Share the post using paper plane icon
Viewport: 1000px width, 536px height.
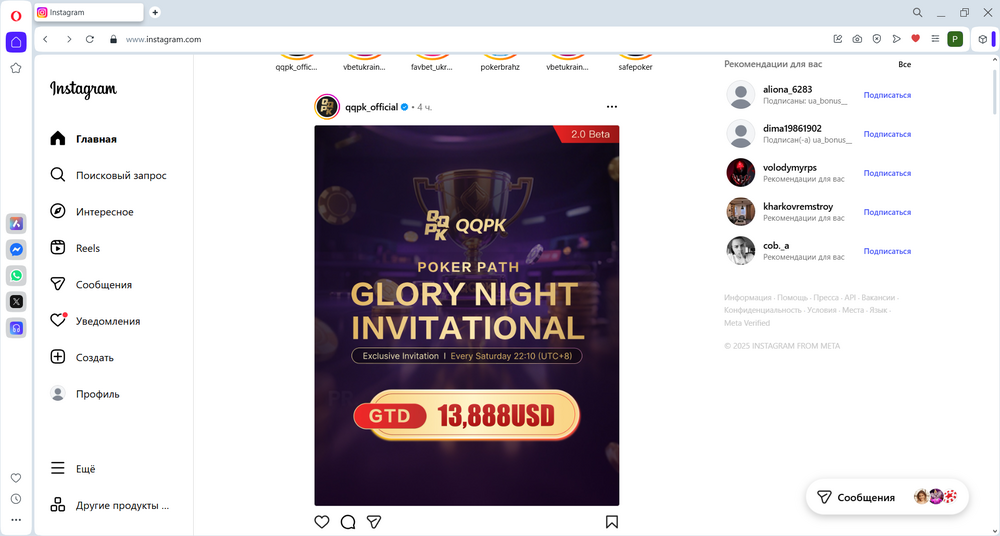[374, 522]
